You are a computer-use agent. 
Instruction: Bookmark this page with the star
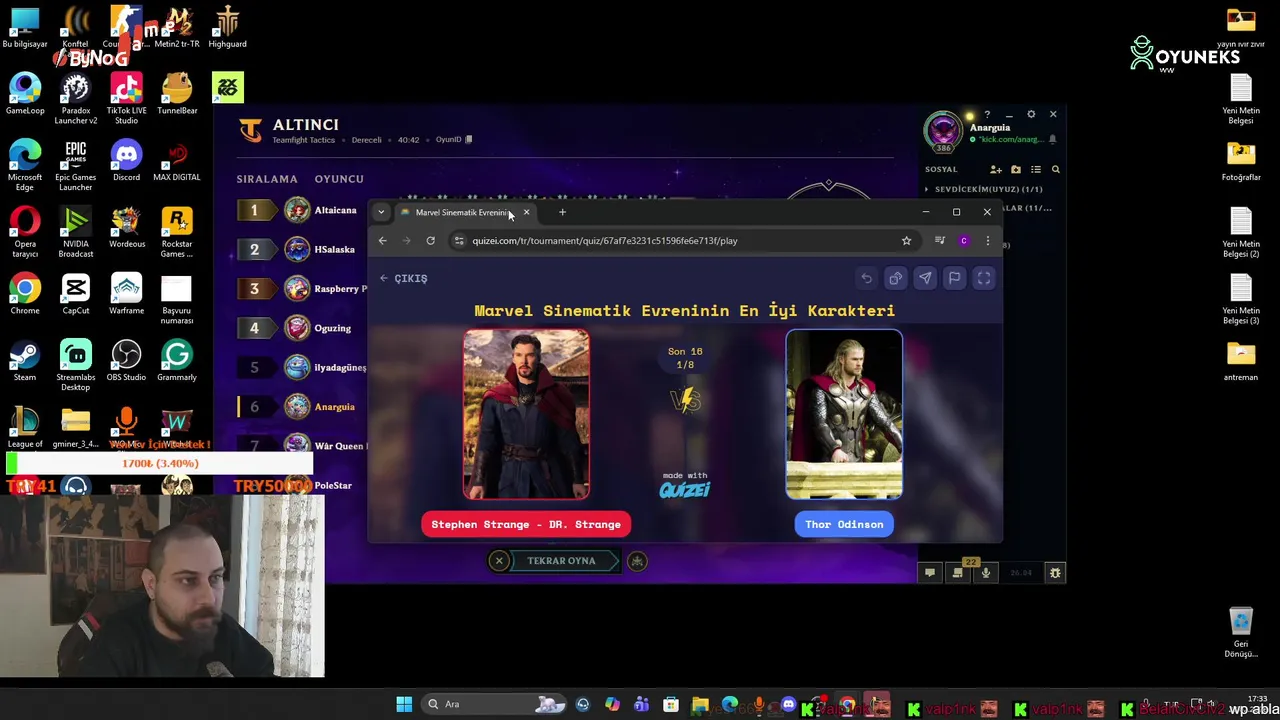pos(906,240)
